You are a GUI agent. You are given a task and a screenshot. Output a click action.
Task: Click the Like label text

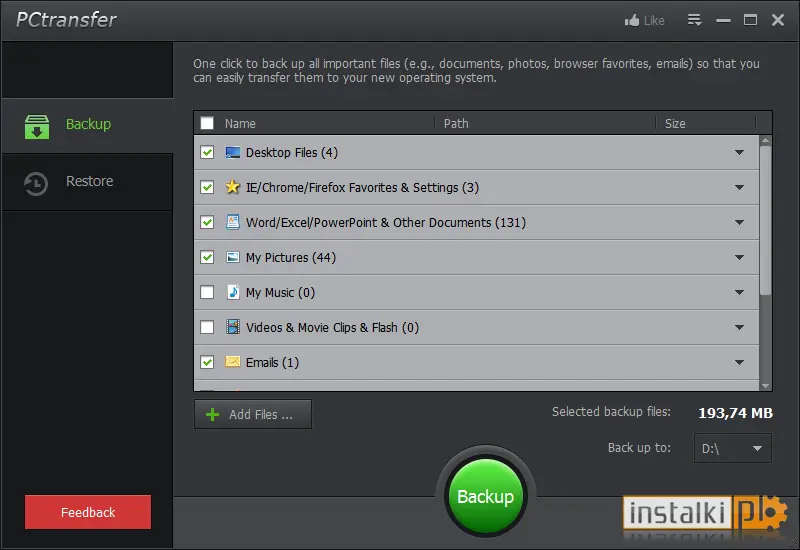[x=654, y=21]
